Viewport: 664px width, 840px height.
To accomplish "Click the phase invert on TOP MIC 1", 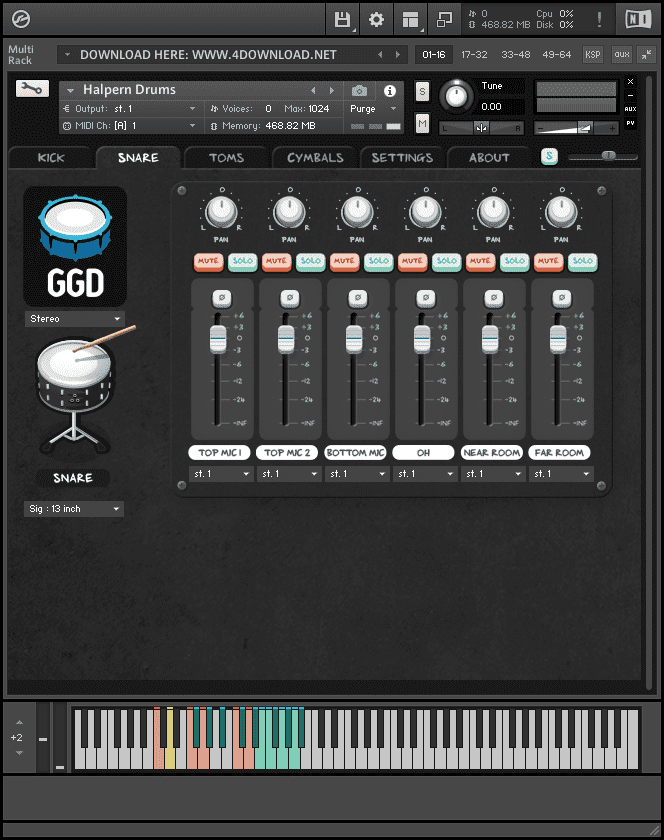I will click(x=222, y=298).
